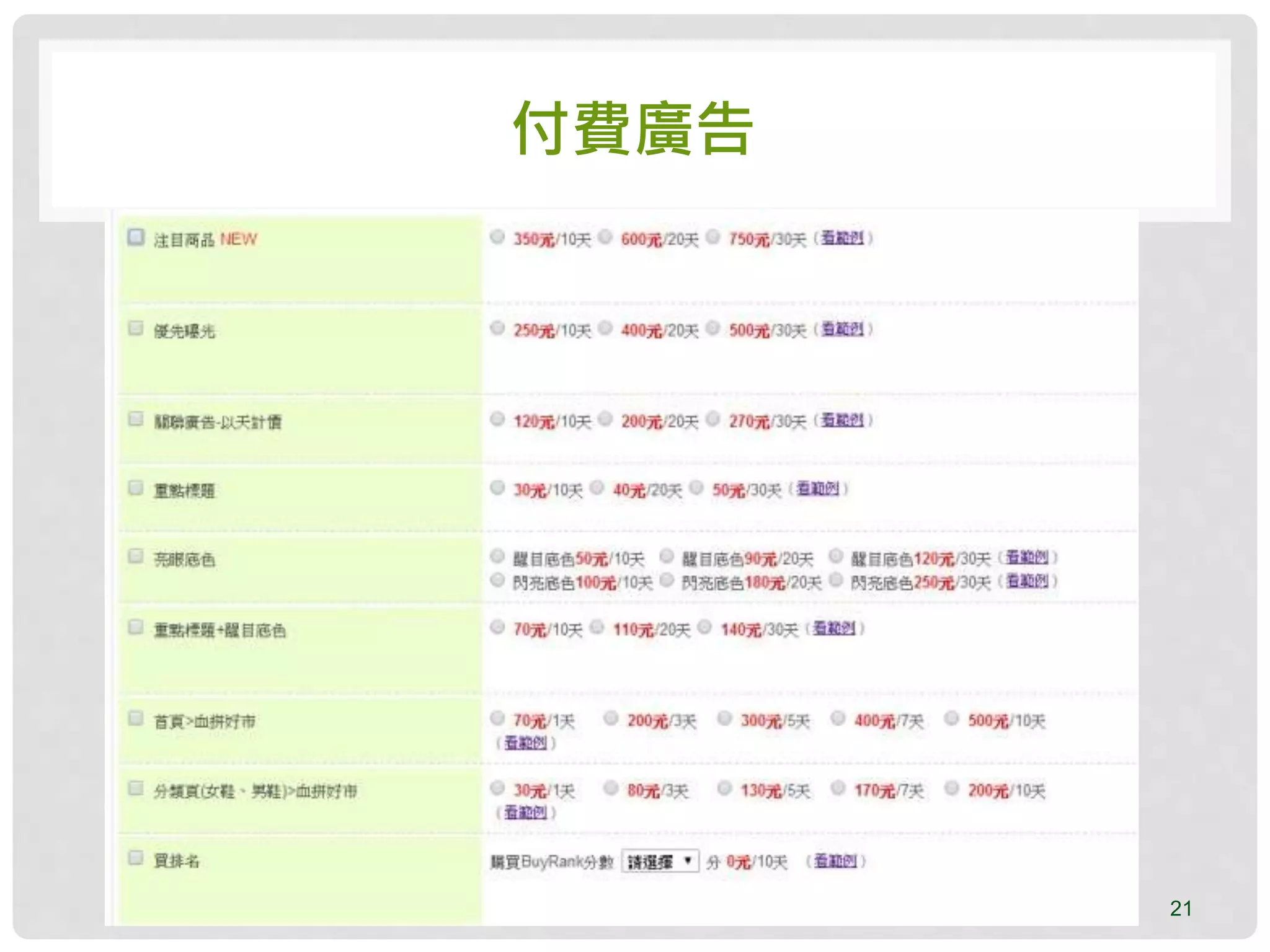Image resolution: width=1270 pixels, height=952 pixels.
Task: Open 看範例 link in 買排名 row
Action: click(835, 861)
